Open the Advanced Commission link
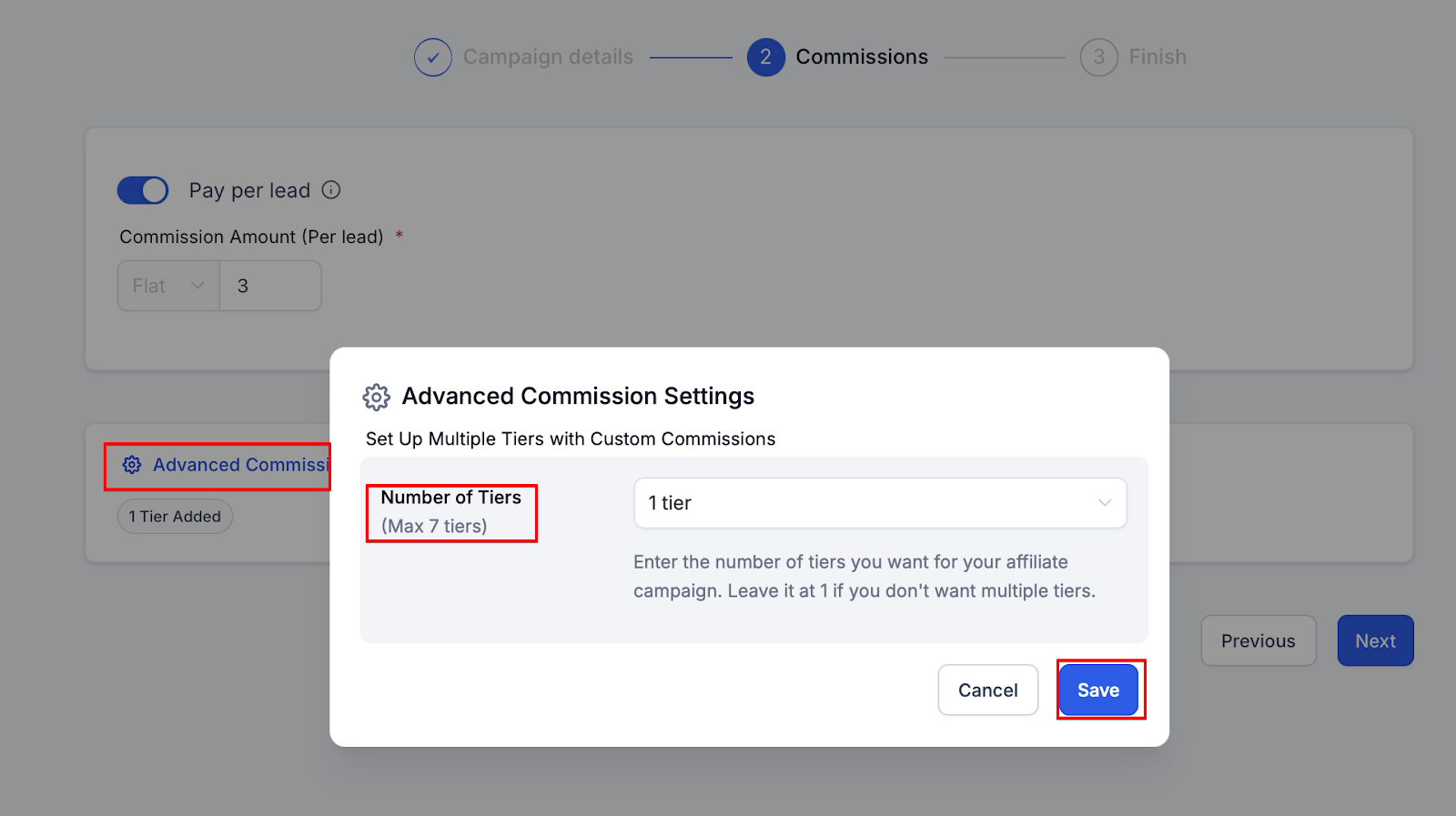Screen dimensions: 1456x816 coord(240,465)
